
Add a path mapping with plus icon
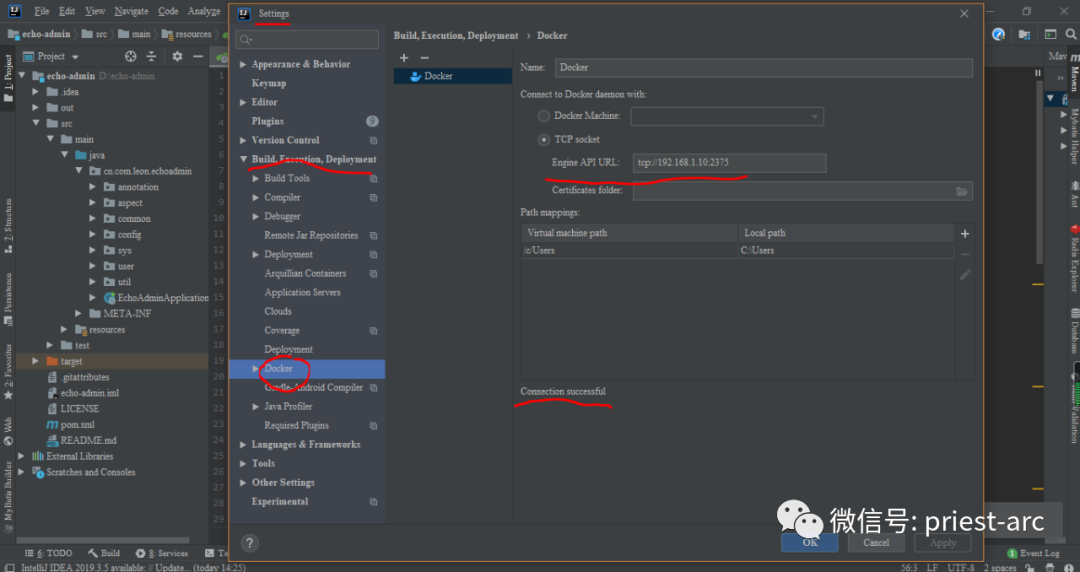point(965,234)
